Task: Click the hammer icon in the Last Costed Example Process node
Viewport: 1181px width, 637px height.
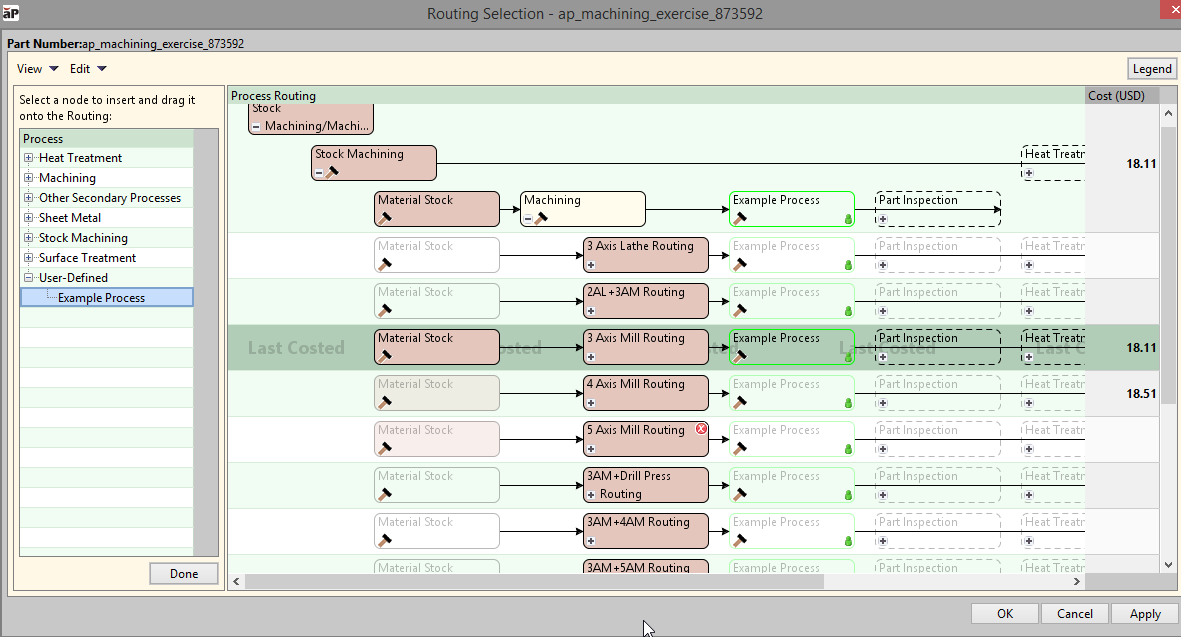Action: (740, 356)
